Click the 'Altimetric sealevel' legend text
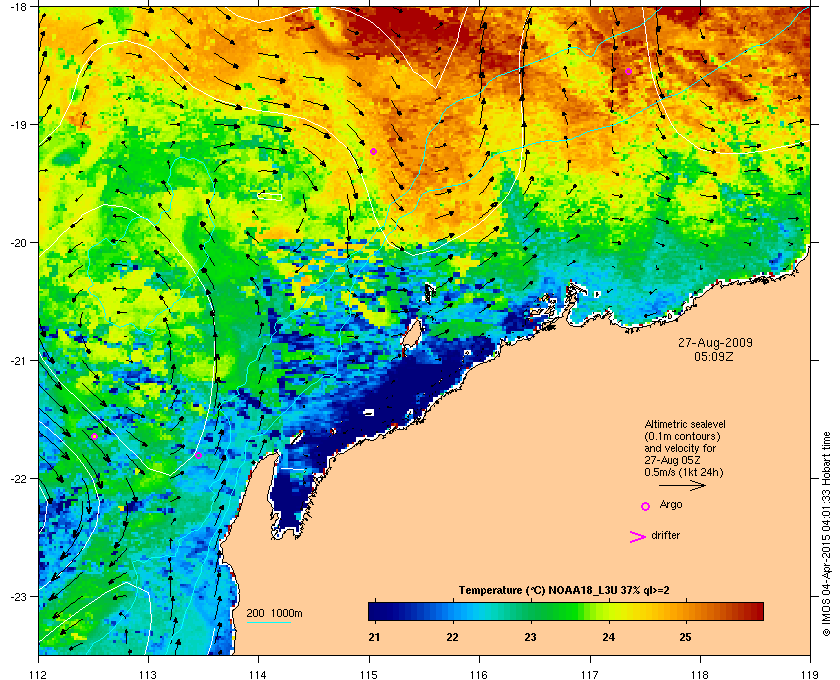 pos(685,424)
